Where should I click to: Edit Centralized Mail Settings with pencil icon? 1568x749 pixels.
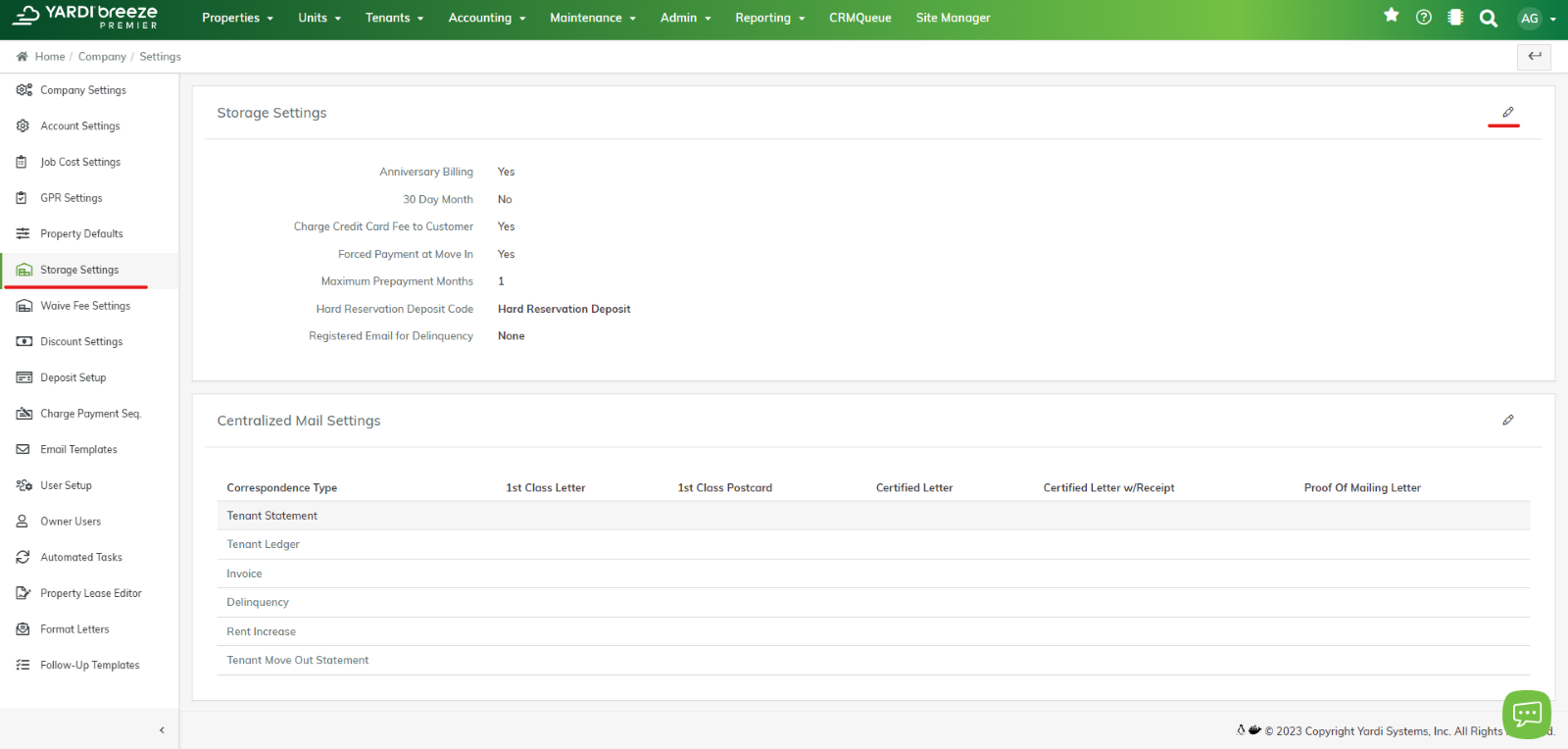point(1507,421)
